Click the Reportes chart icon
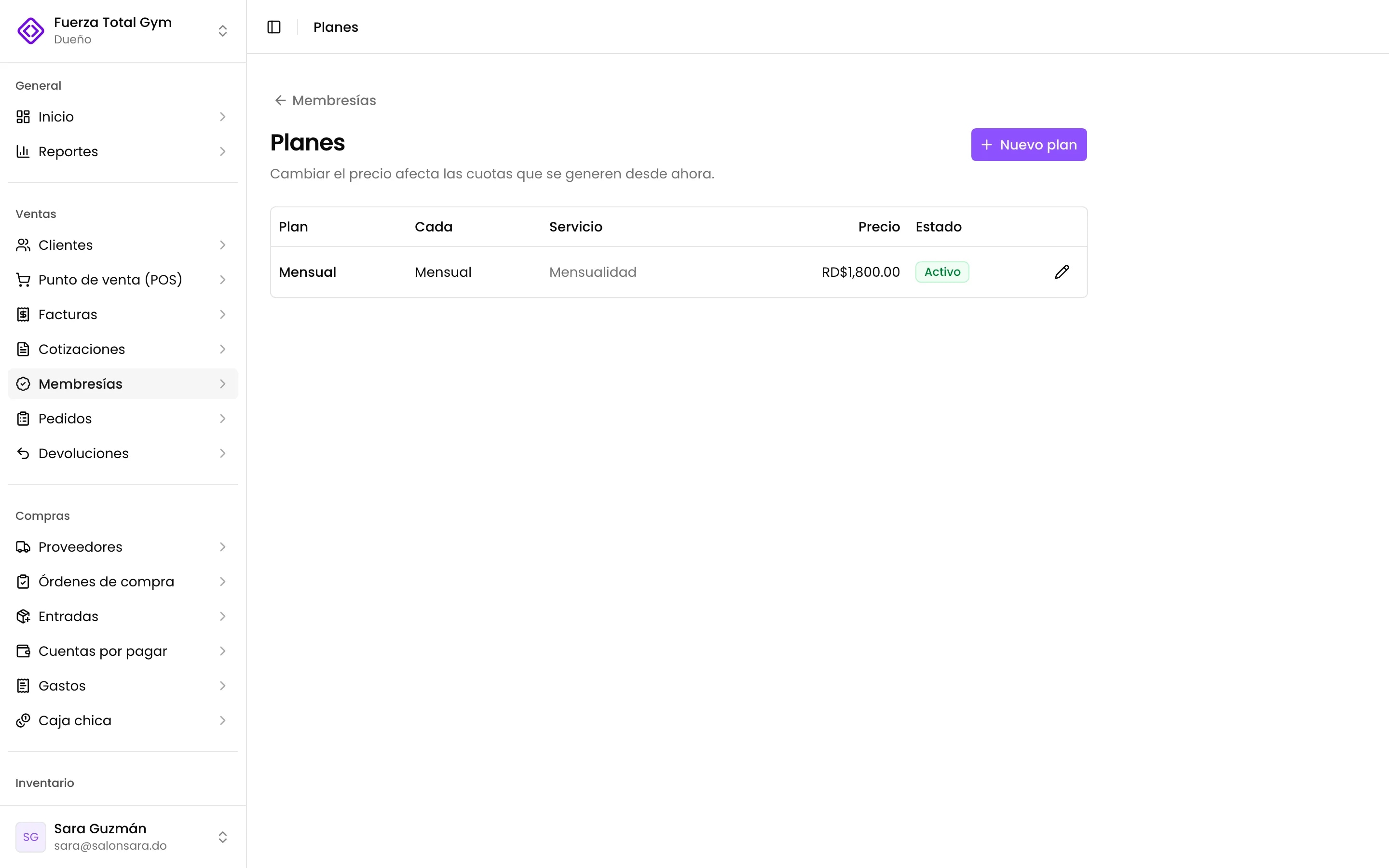 tap(23, 151)
